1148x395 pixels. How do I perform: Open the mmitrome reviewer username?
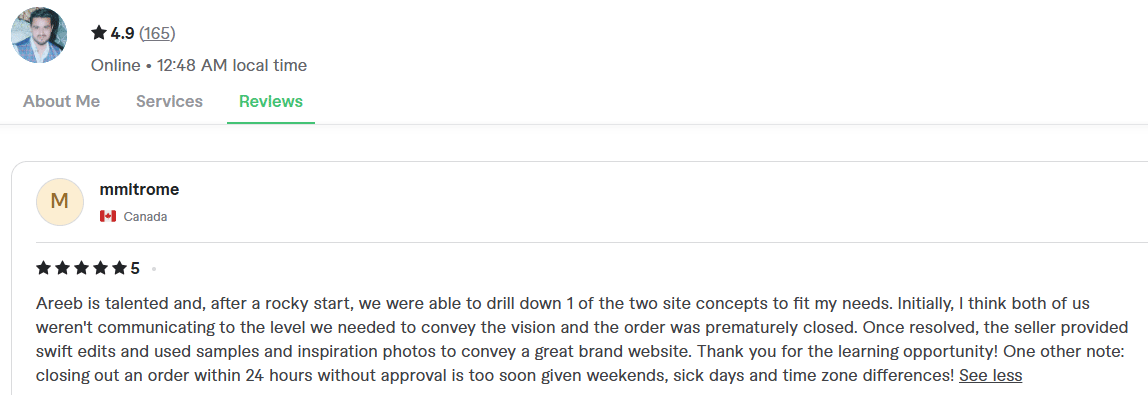[139, 190]
